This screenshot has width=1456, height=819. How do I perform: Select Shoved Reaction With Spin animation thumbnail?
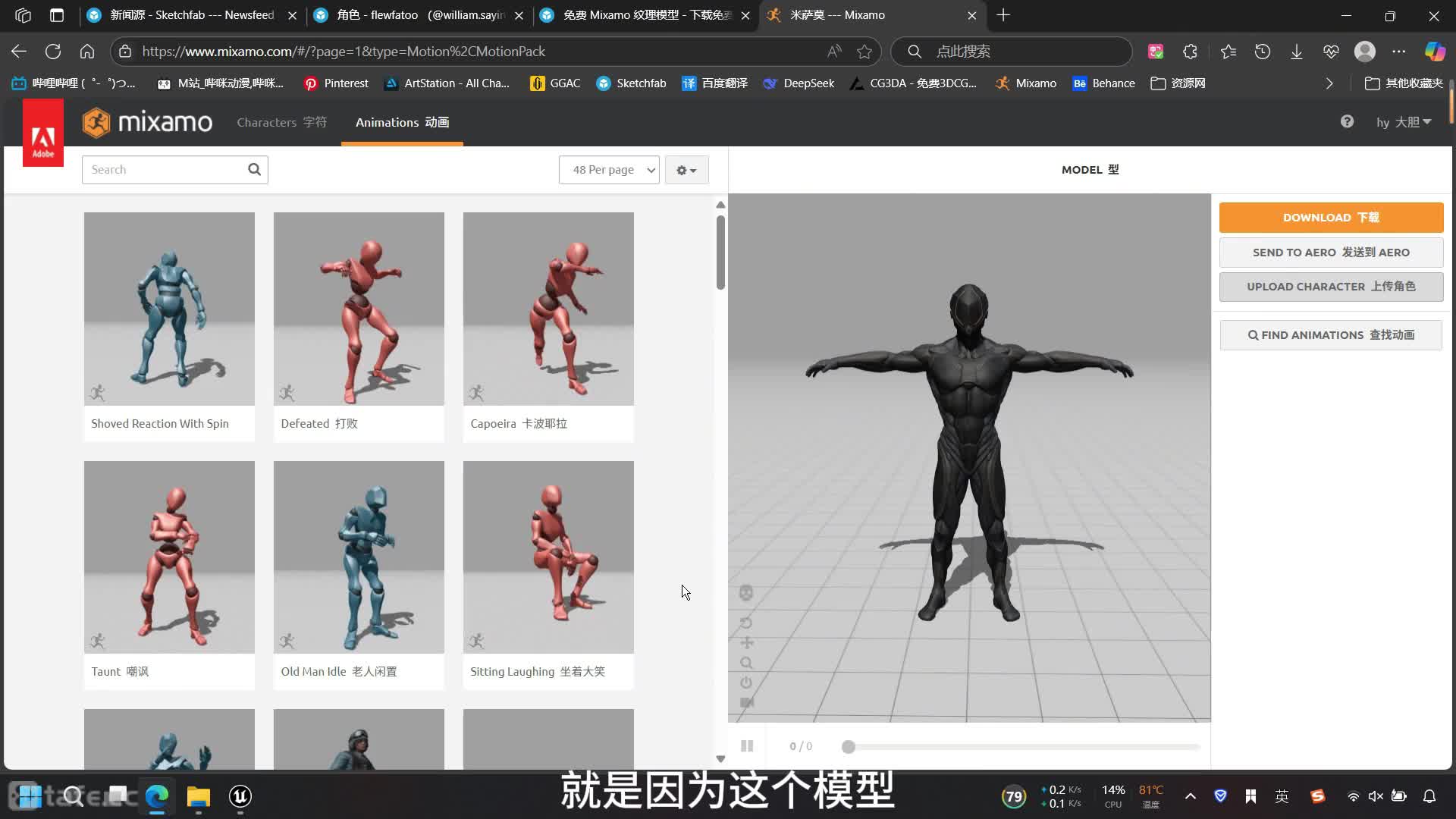tap(169, 309)
